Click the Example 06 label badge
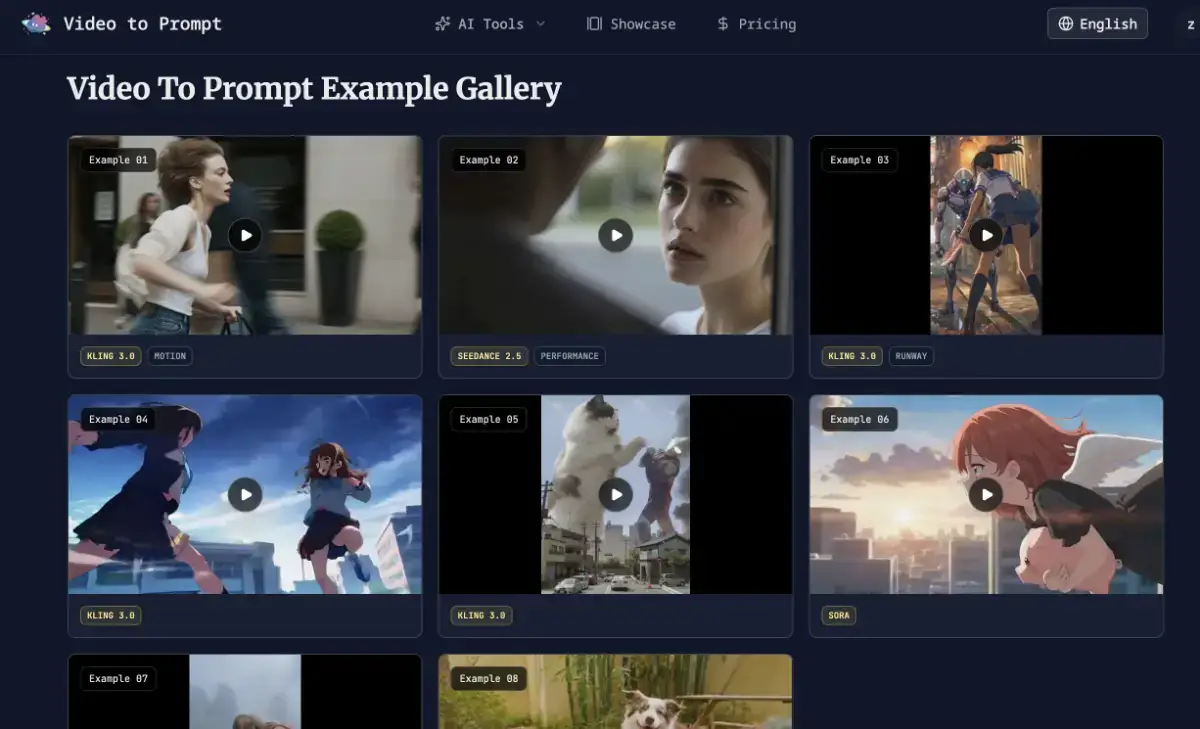This screenshot has height=729, width=1200. point(859,419)
